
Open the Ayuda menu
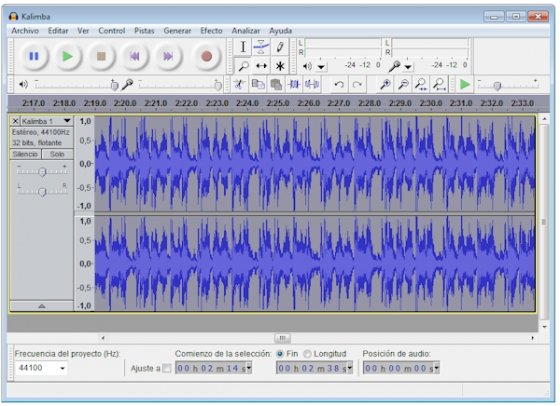click(280, 31)
